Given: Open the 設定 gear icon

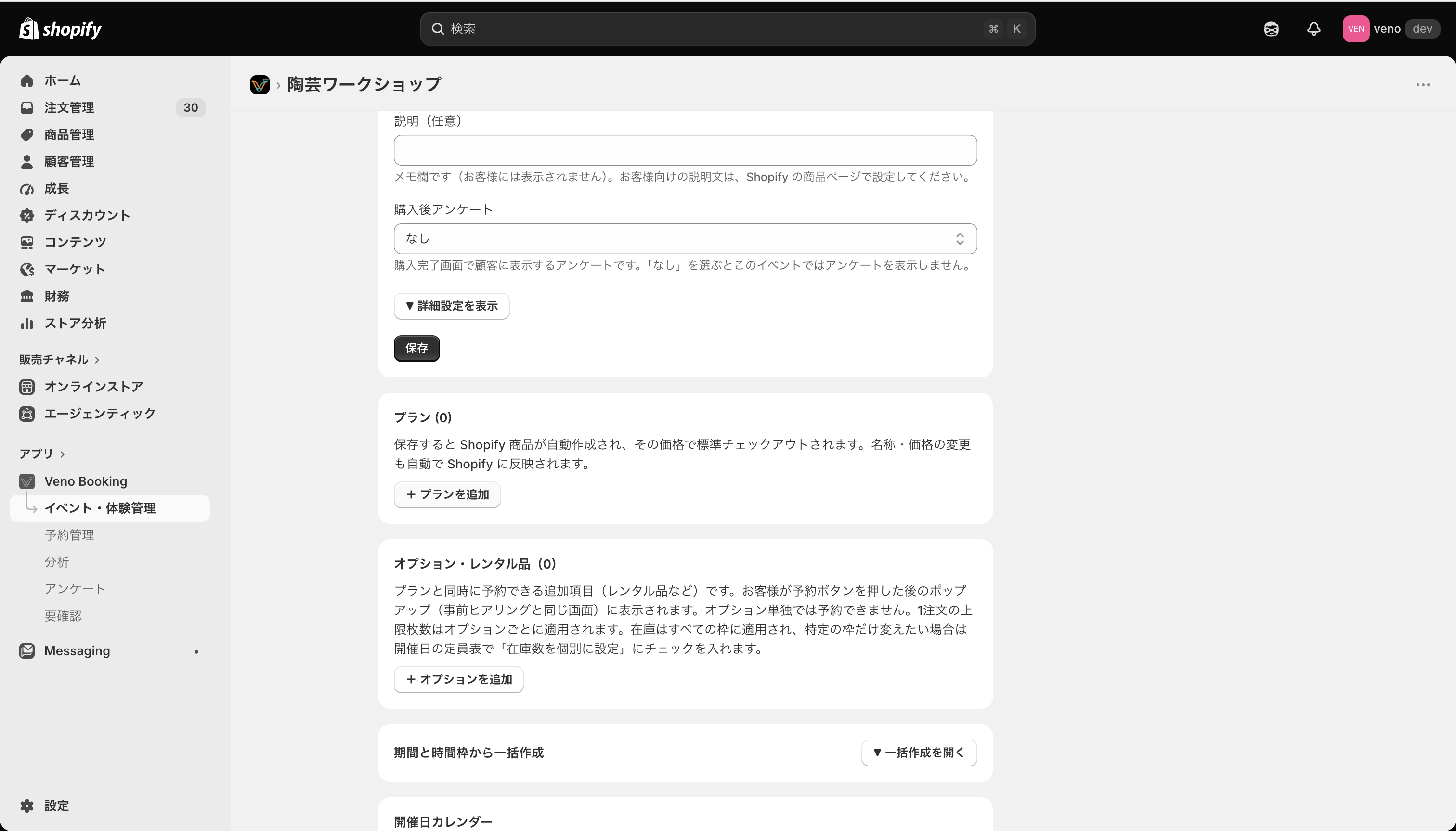Looking at the screenshot, I should pyautogui.click(x=27, y=805).
